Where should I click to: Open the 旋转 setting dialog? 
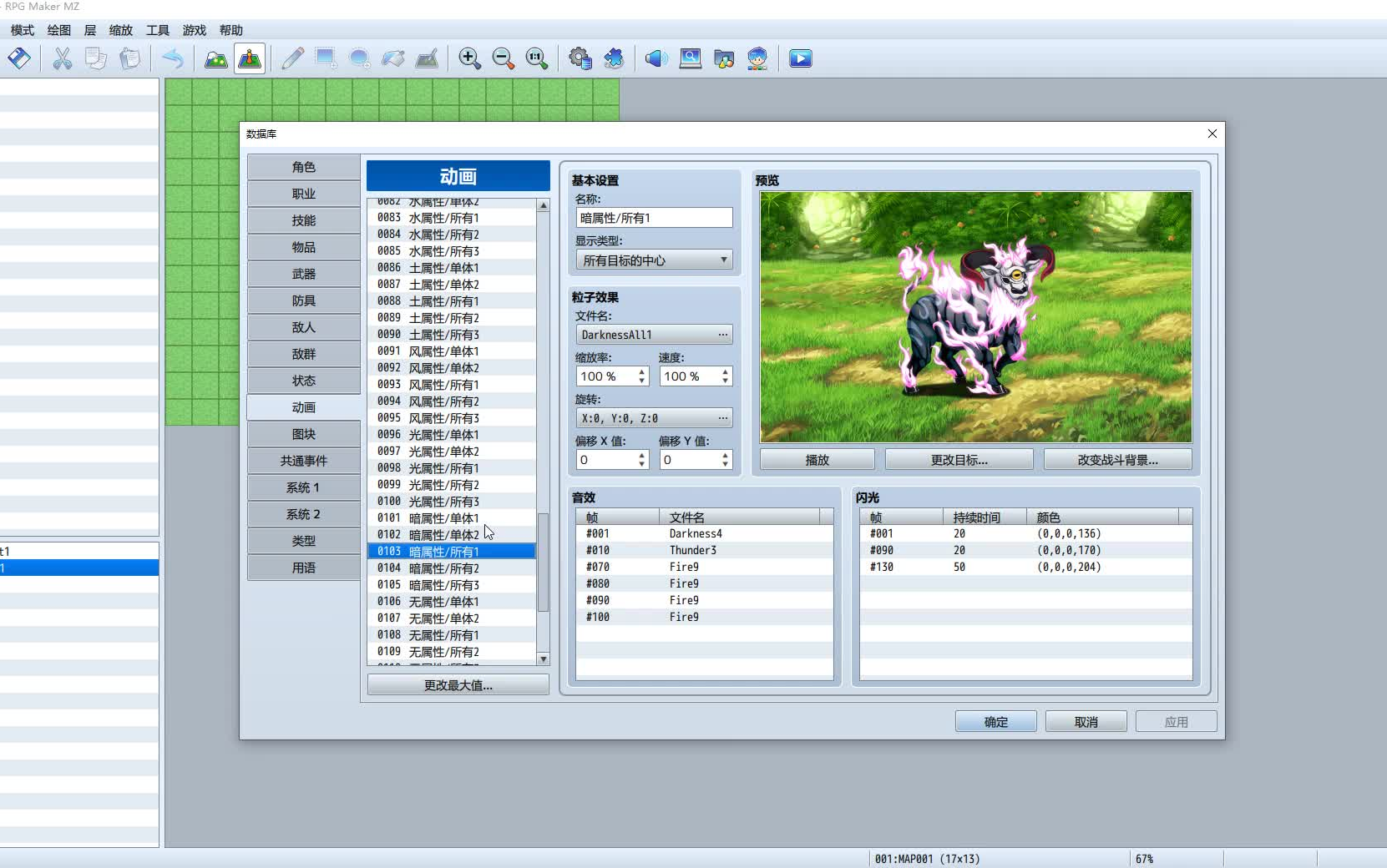click(x=723, y=417)
